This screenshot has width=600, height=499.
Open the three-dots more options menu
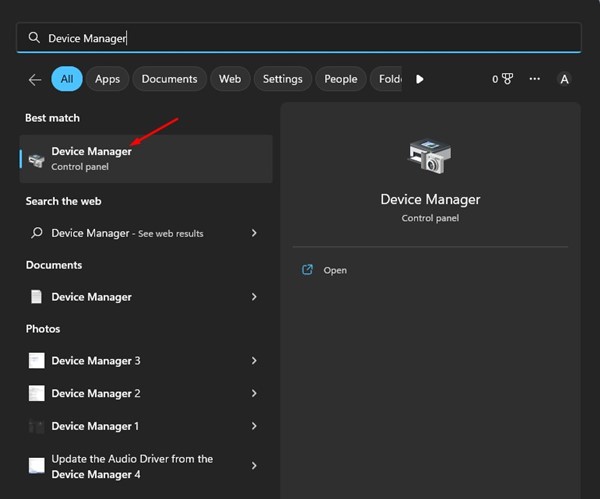pyautogui.click(x=535, y=79)
